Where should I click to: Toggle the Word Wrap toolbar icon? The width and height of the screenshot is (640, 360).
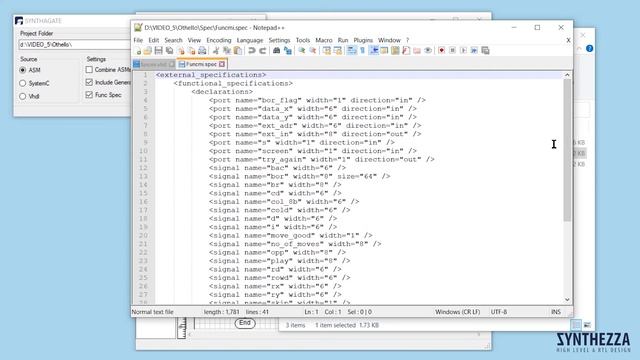point(351,51)
